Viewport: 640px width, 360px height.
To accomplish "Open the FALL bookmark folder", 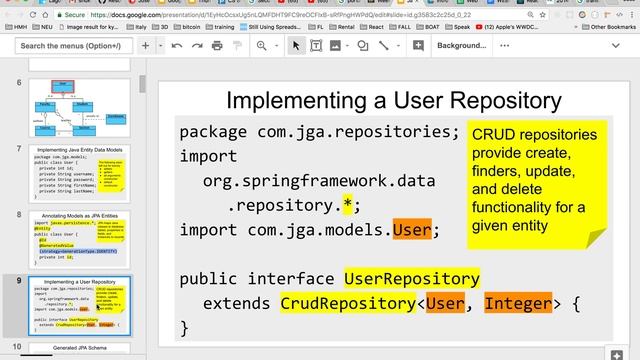I will click(x=400, y=27).
